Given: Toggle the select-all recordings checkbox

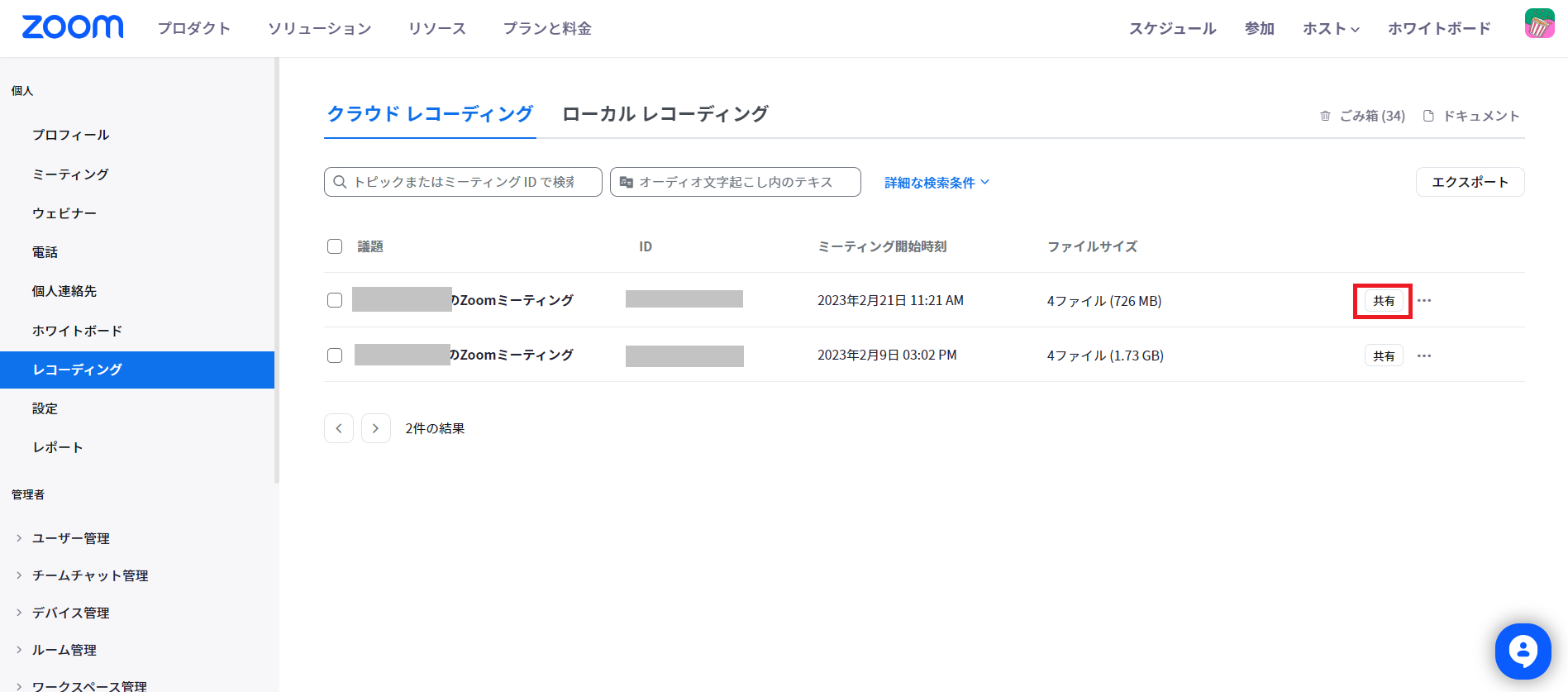Looking at the screenshot, I should [x=335, y=246].
